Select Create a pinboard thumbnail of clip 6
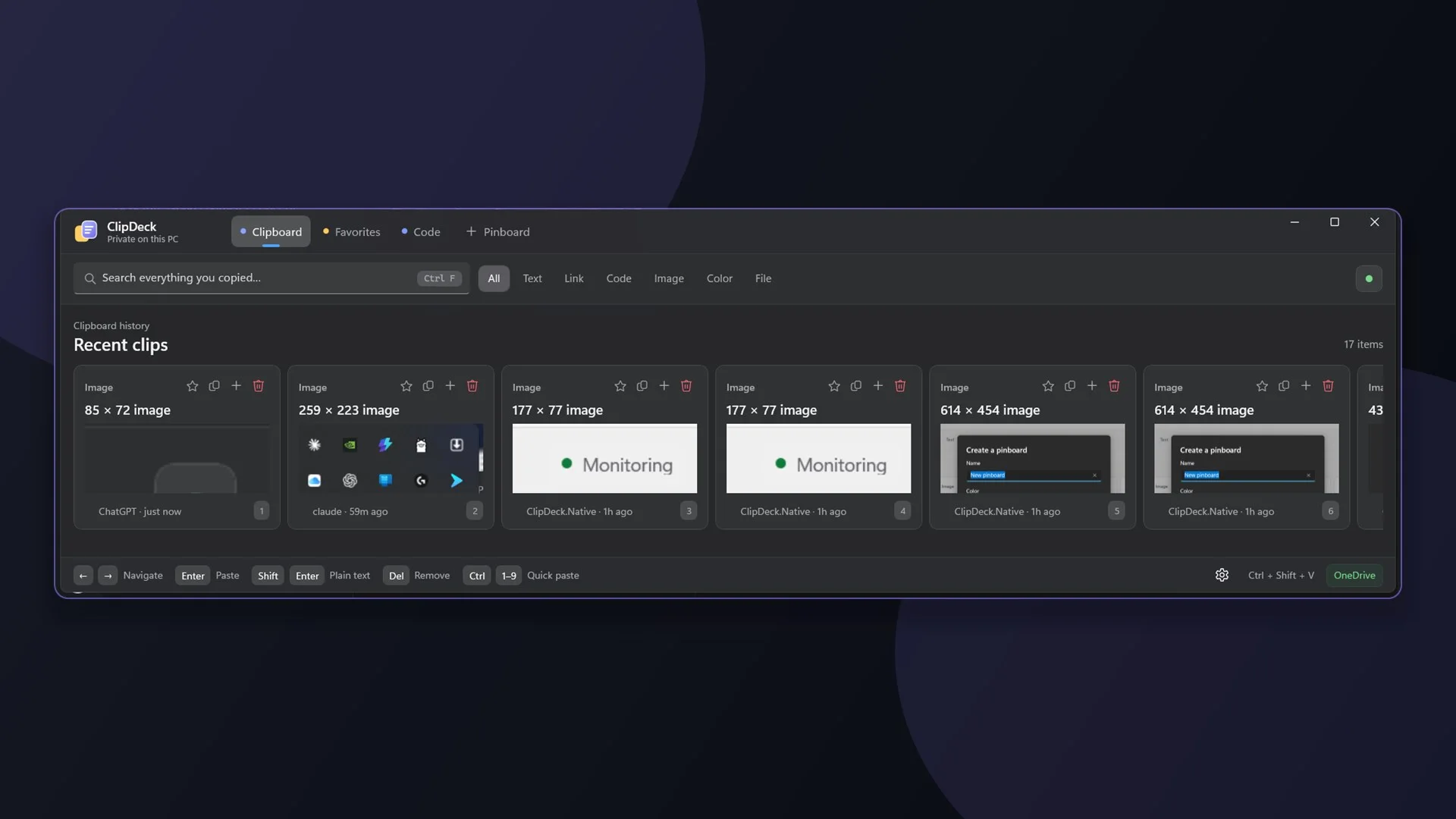The width and height of the screenshot is (1456, 819). coord(1246,459)
